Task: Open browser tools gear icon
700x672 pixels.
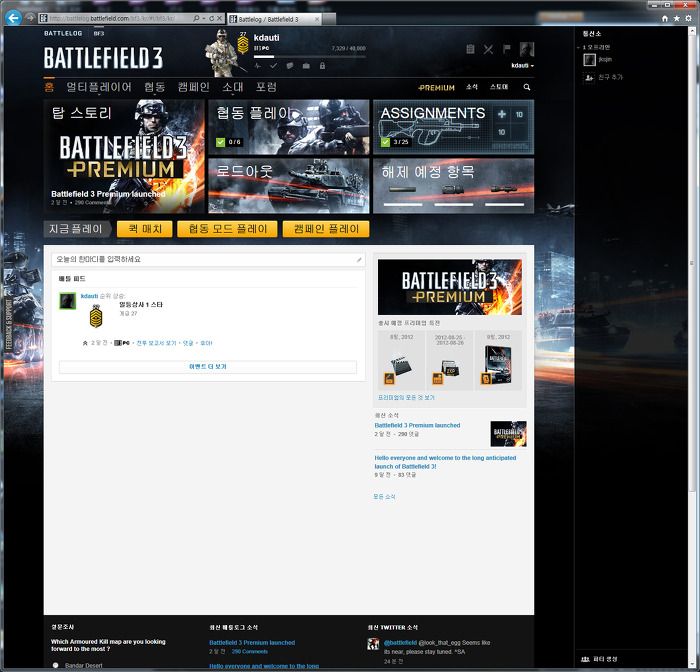Action: point(689,18)
